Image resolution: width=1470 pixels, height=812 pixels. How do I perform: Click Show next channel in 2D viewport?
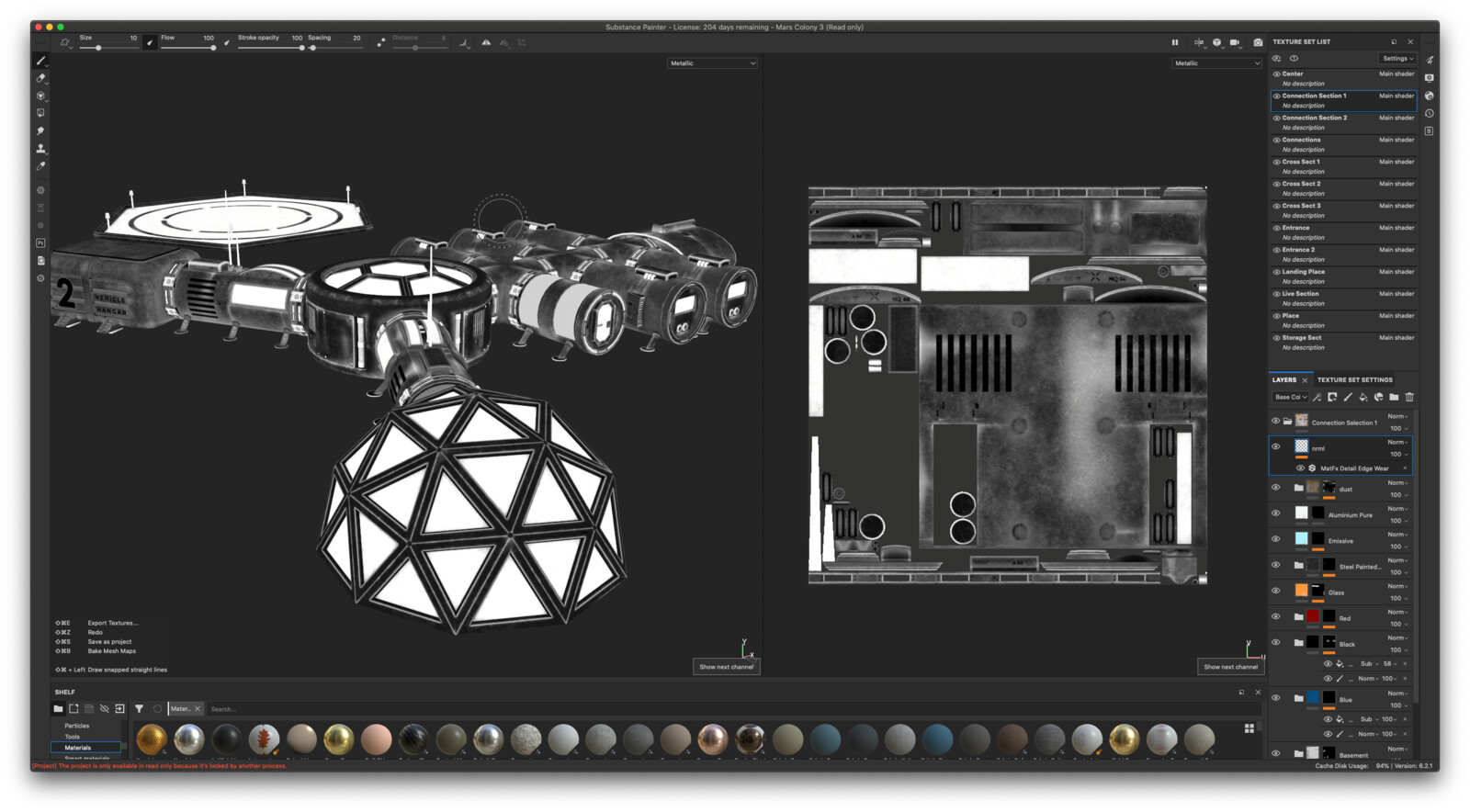coord(1231,667)
